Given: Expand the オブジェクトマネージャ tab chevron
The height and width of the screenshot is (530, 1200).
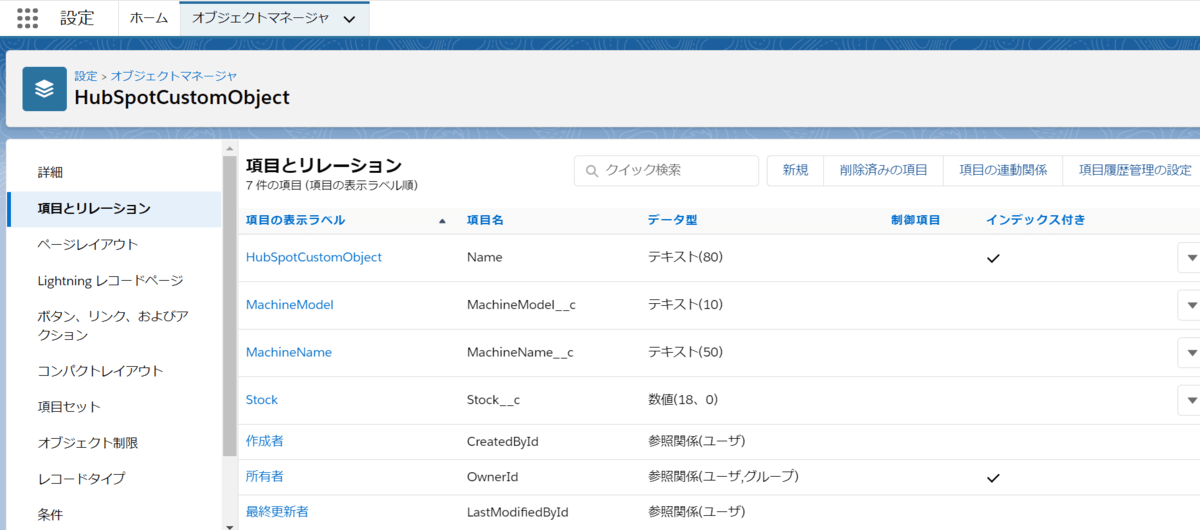Looking at the screenshot, I should click(x=349, y=19).
